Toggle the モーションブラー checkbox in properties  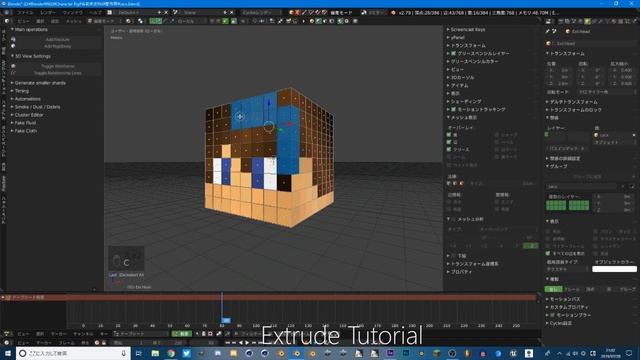552,315
